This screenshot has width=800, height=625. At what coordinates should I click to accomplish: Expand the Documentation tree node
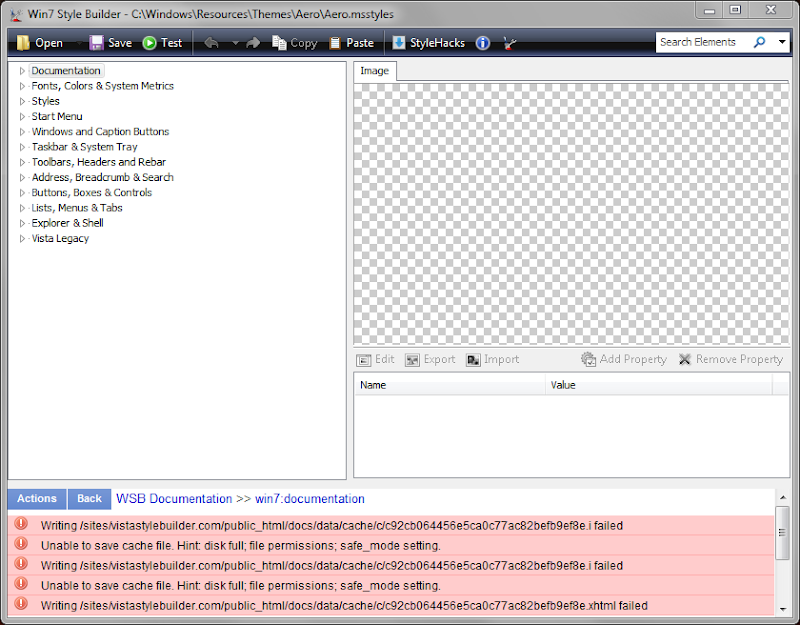coord(22,71)
